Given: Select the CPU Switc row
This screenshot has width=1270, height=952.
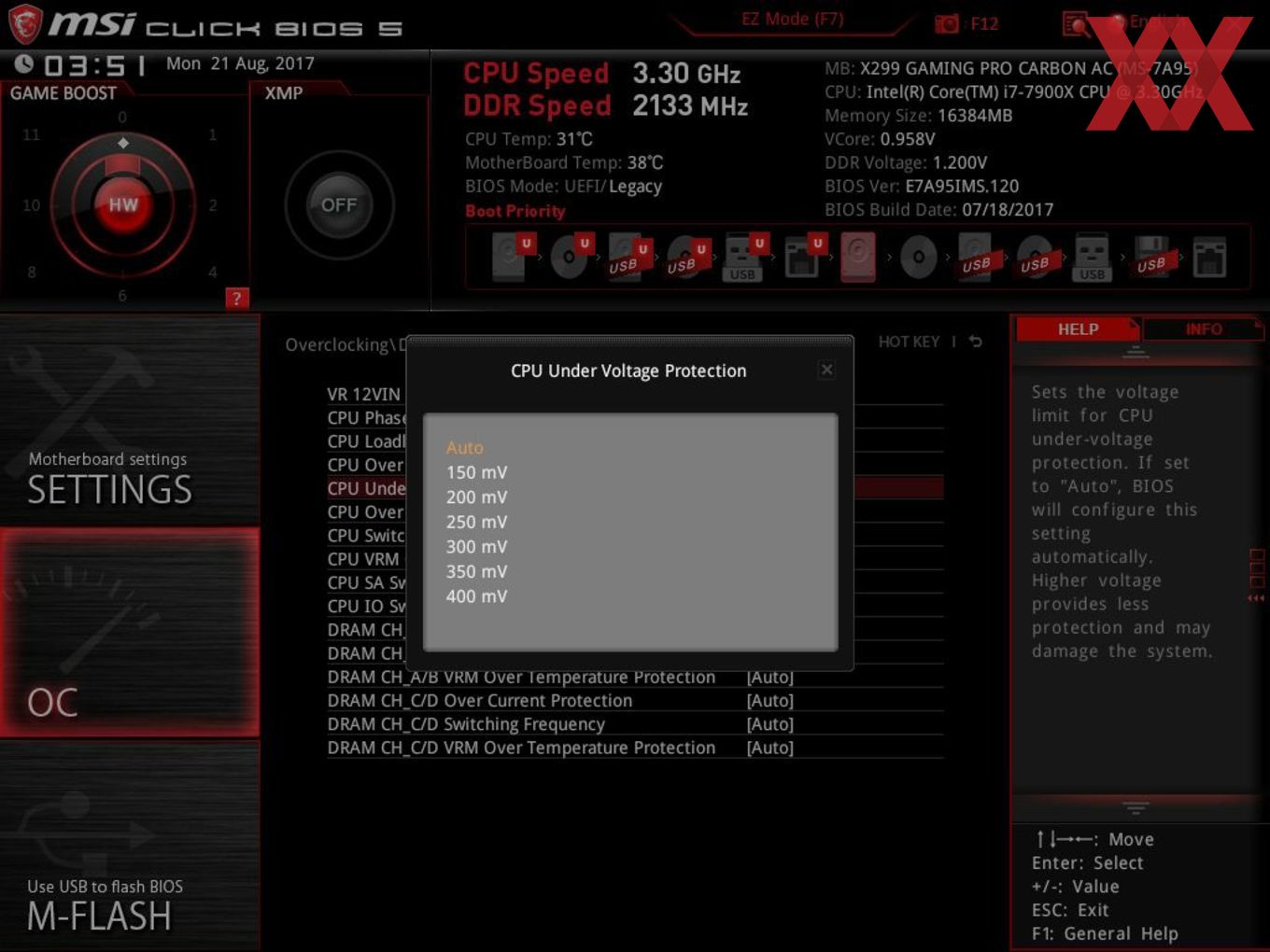Looking at the screenshot, I should 366,535.
